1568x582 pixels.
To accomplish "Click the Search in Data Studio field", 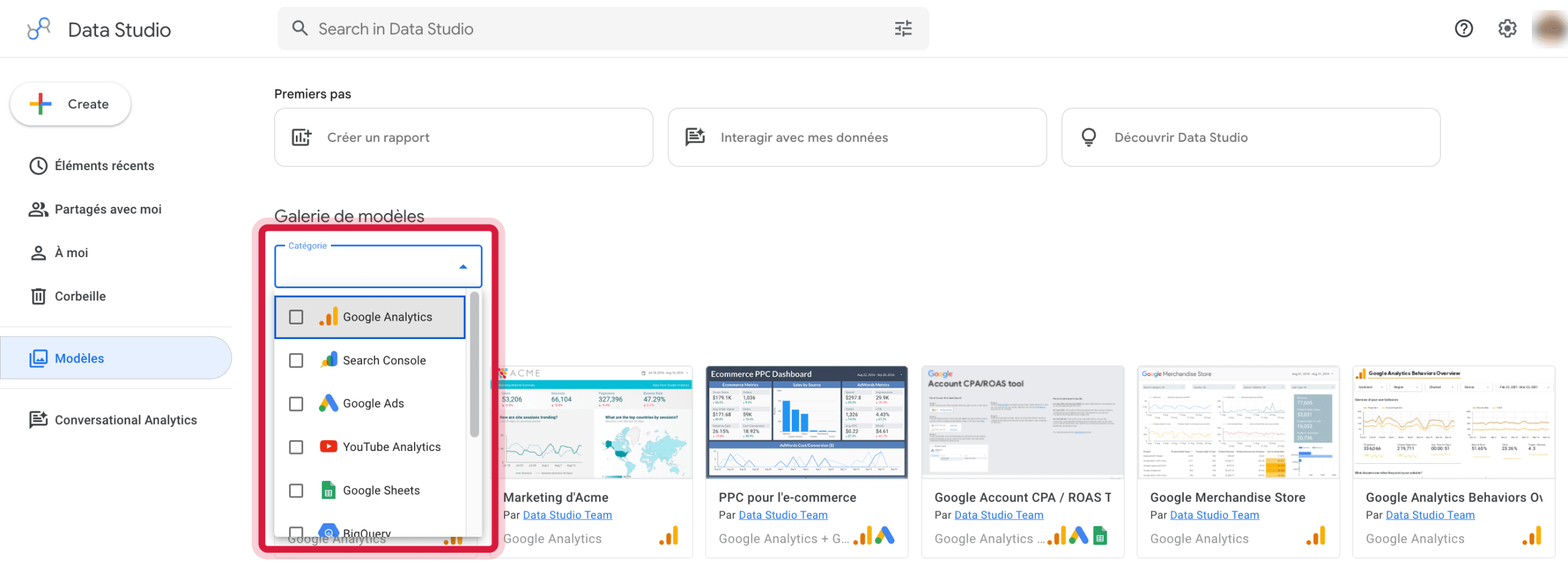I will (x=603, y=29).
